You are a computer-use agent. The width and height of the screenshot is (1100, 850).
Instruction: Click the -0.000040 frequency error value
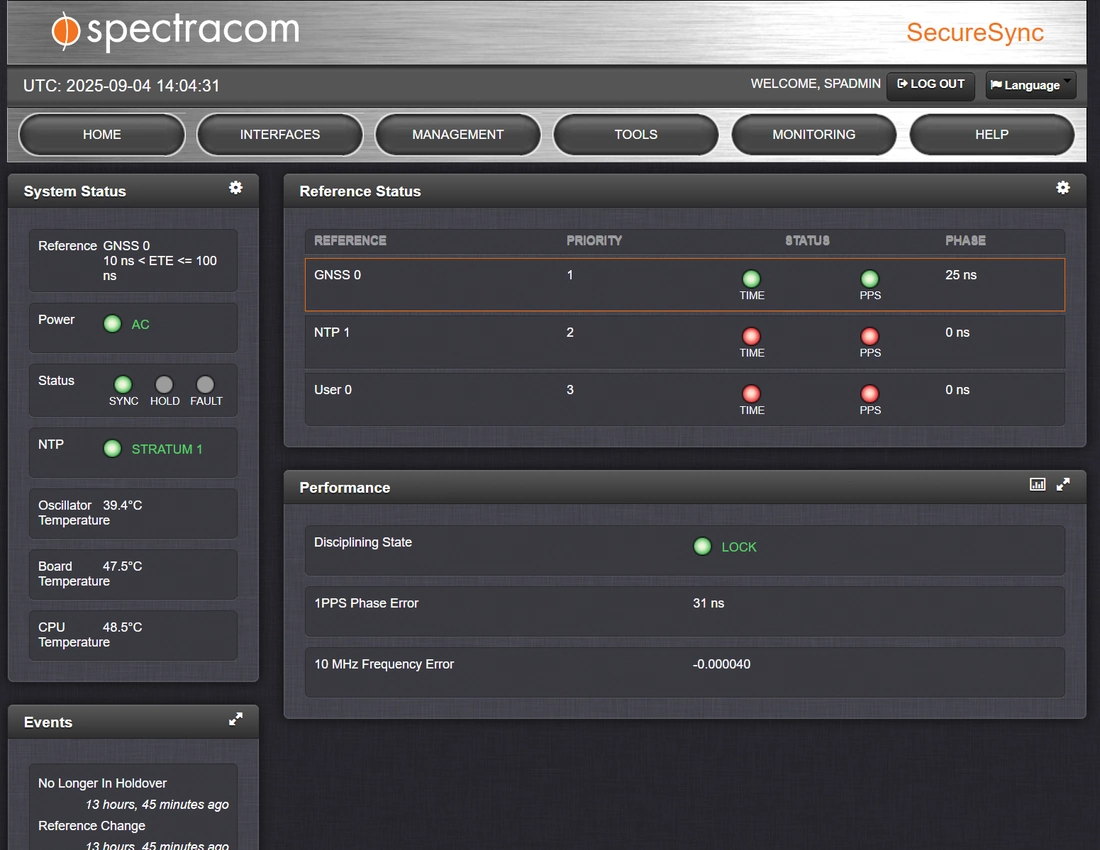coord(721,664)
